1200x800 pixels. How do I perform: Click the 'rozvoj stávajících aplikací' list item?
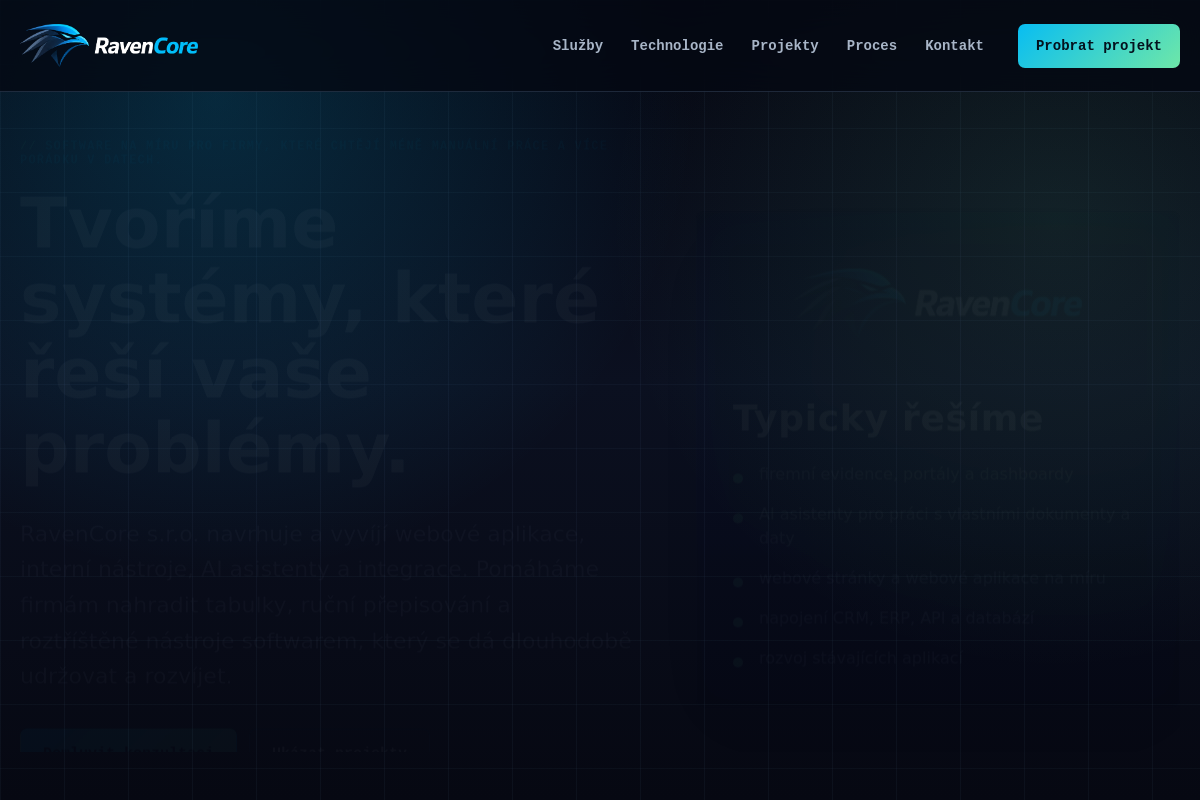861,658
